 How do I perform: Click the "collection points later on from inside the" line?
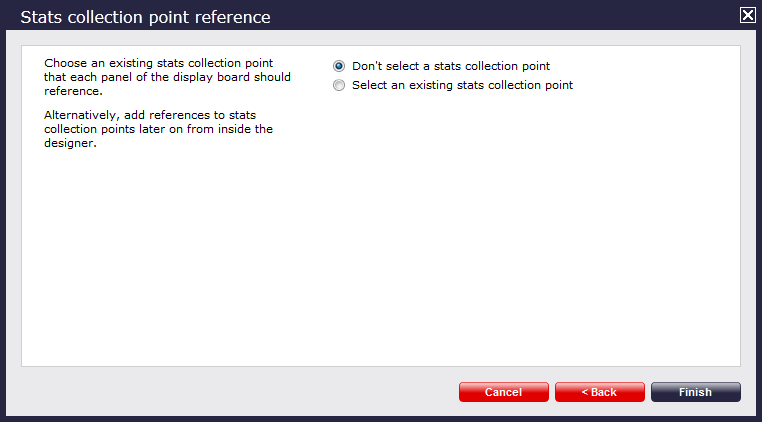pyautogui.click(x=158, y=129)
